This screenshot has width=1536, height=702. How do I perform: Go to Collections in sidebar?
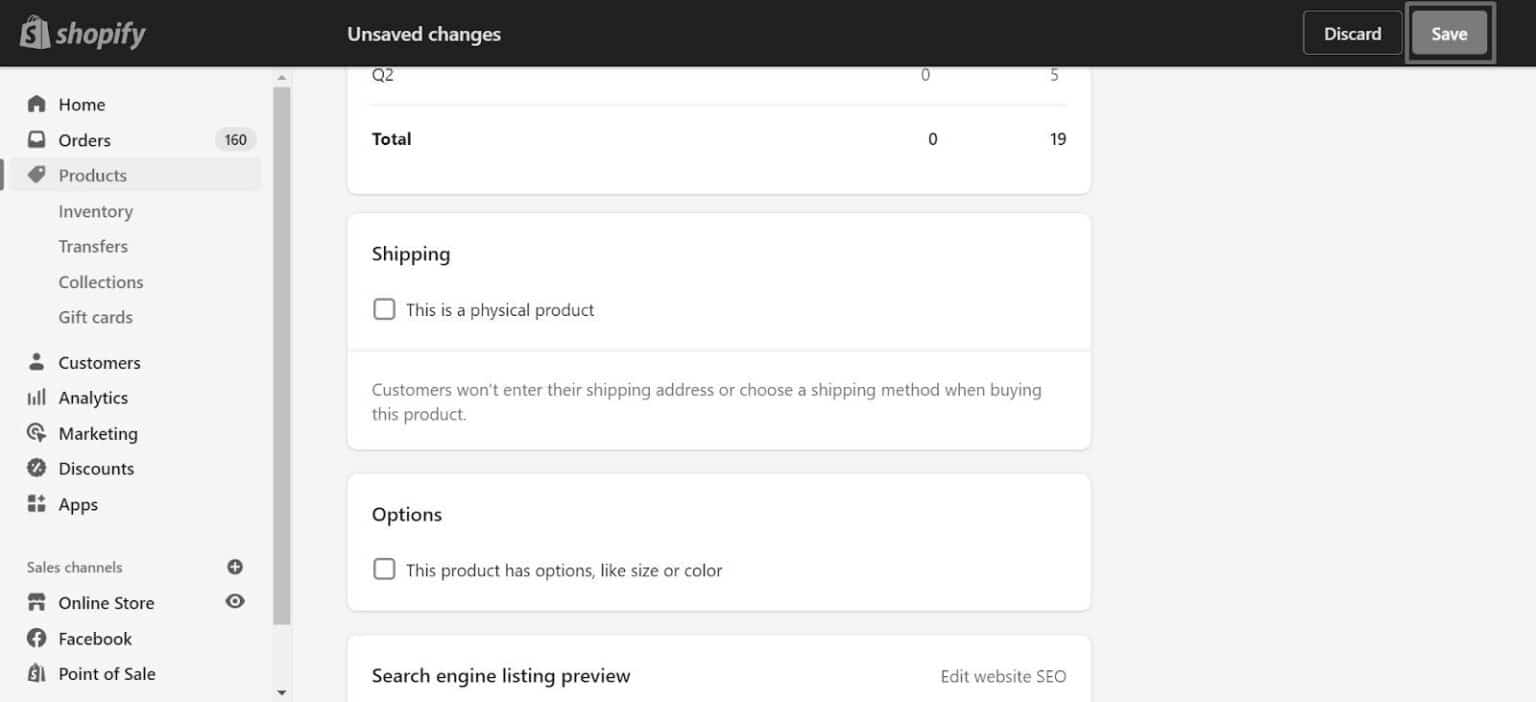[100, 282]
